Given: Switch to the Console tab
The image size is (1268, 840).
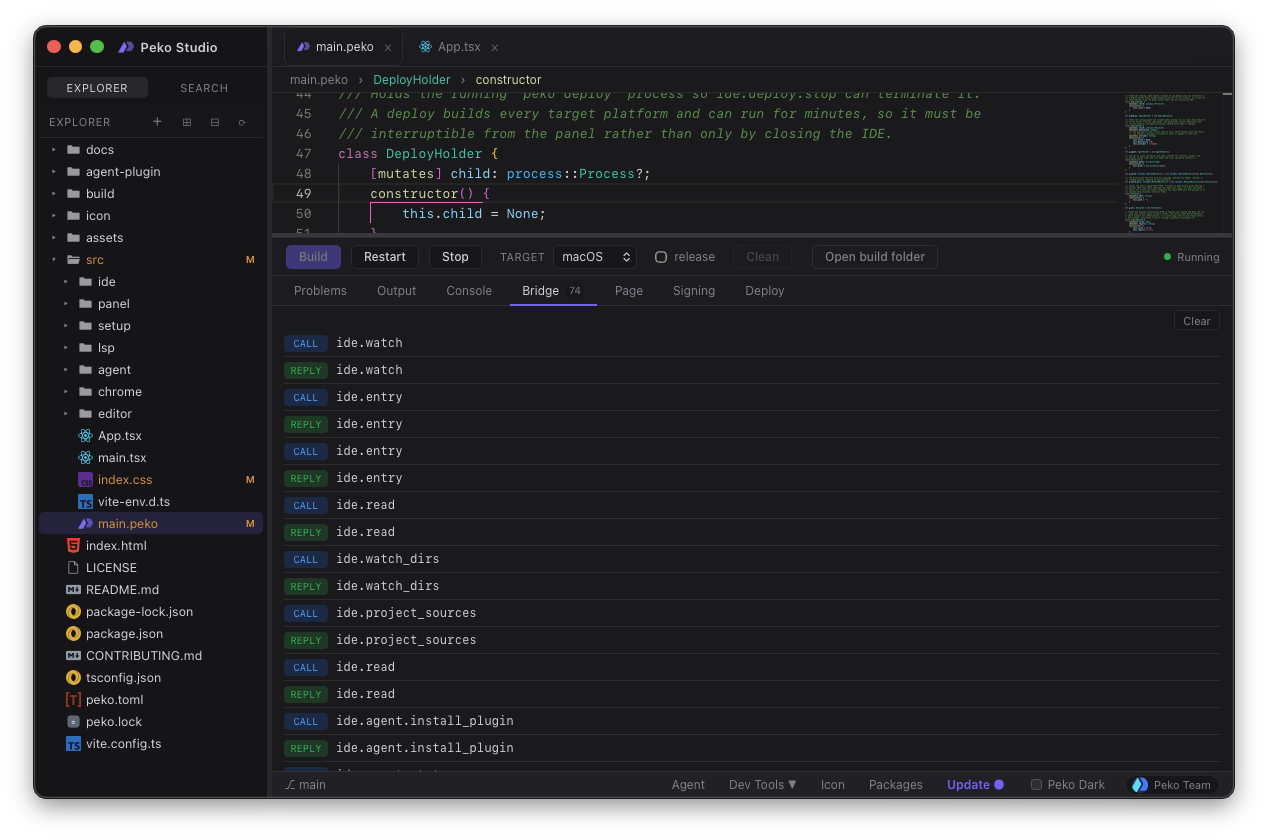Looking at the screenshot, I should pos(469,291).
